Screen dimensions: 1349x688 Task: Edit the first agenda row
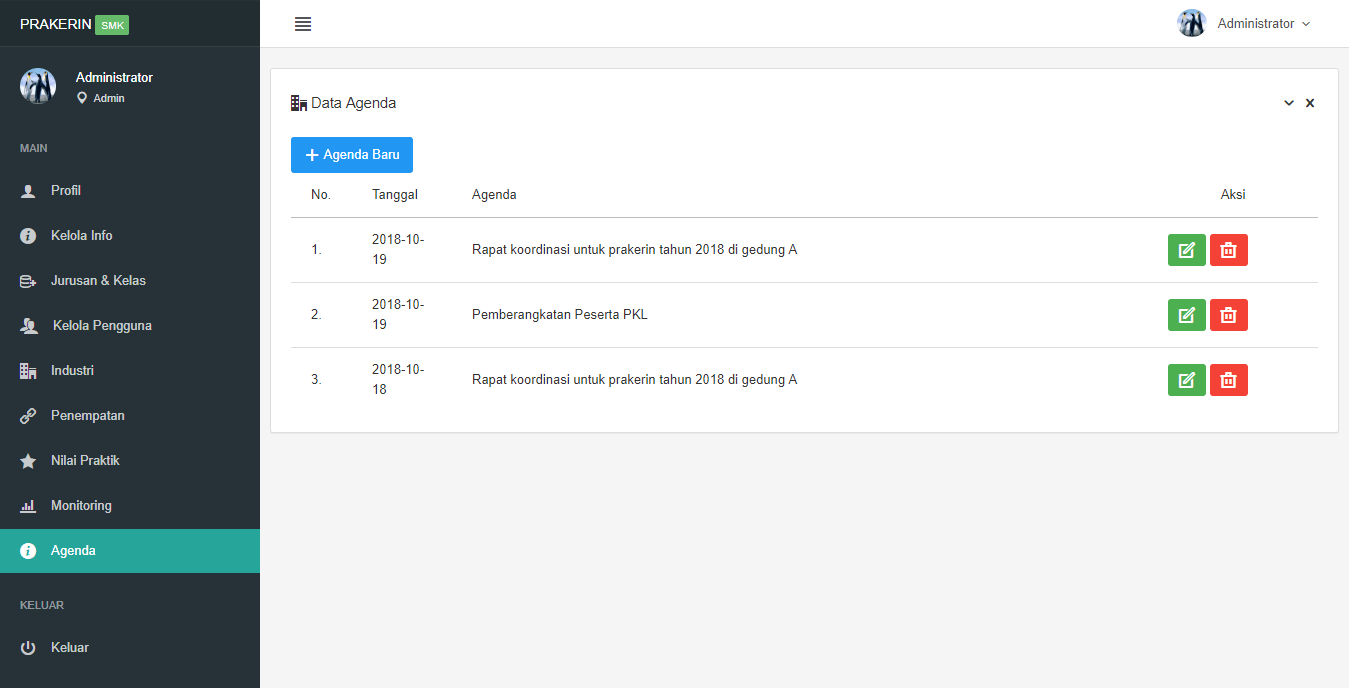click(1186, 250)
